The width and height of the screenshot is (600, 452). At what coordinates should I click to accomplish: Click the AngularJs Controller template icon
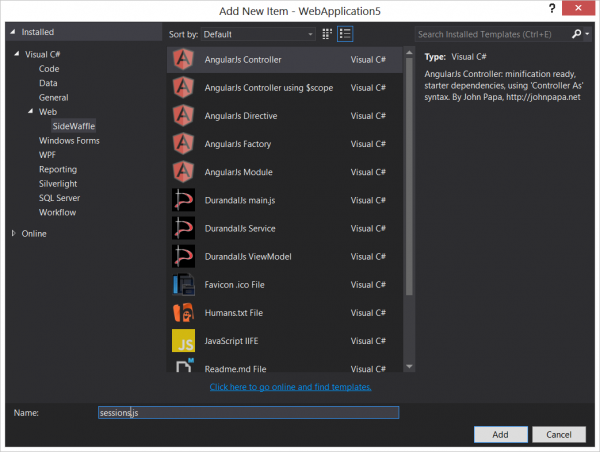pyautogui.click(x=183, y=59)
